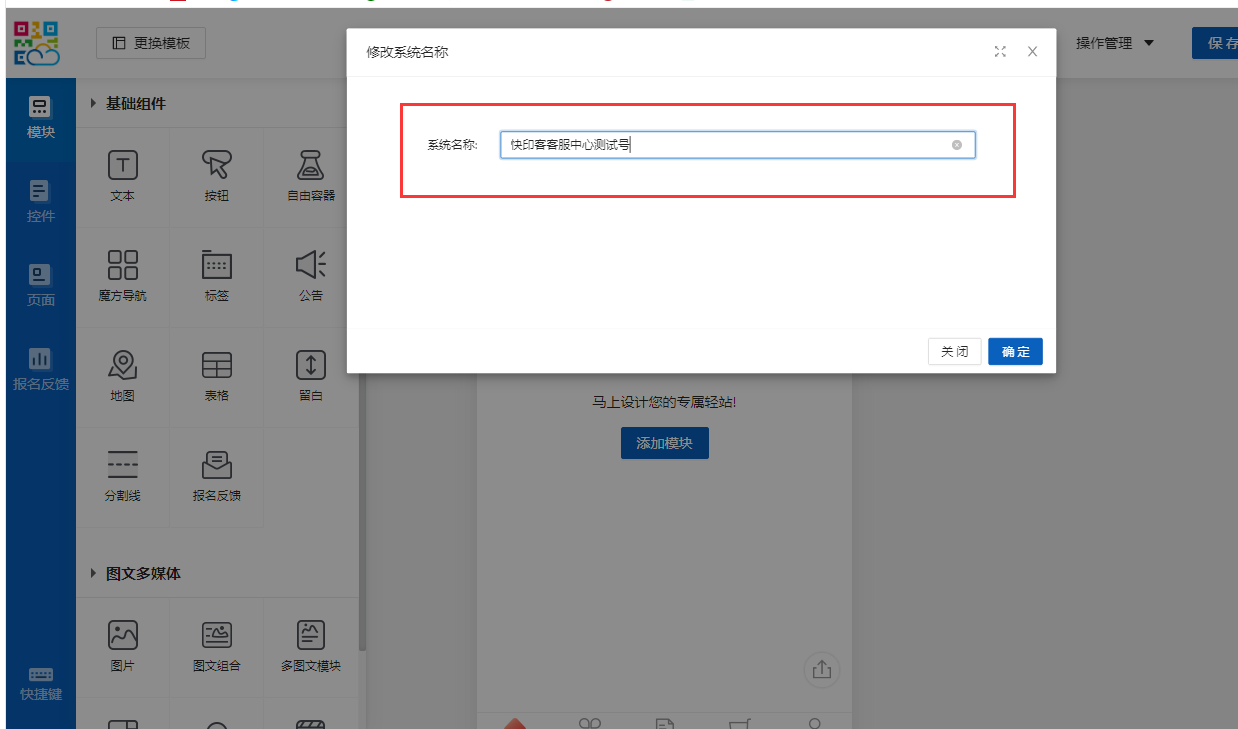Collapse the 基础组件 section
Viewport: 1238px width, 729px height.
[94, 103]
